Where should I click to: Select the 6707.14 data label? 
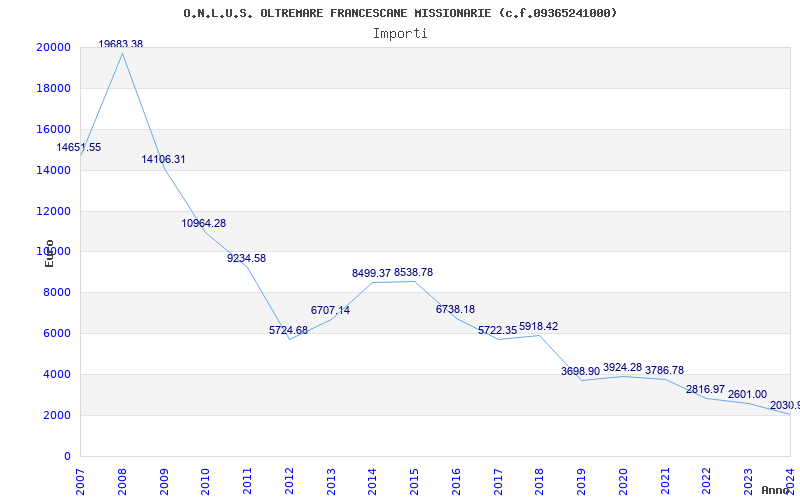[x=330, y=310]
